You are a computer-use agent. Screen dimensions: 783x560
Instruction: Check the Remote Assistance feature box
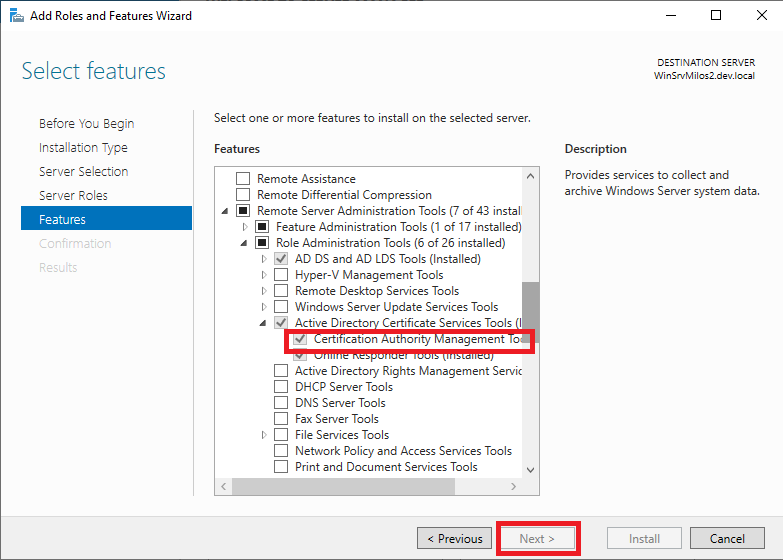pos(242,179)
